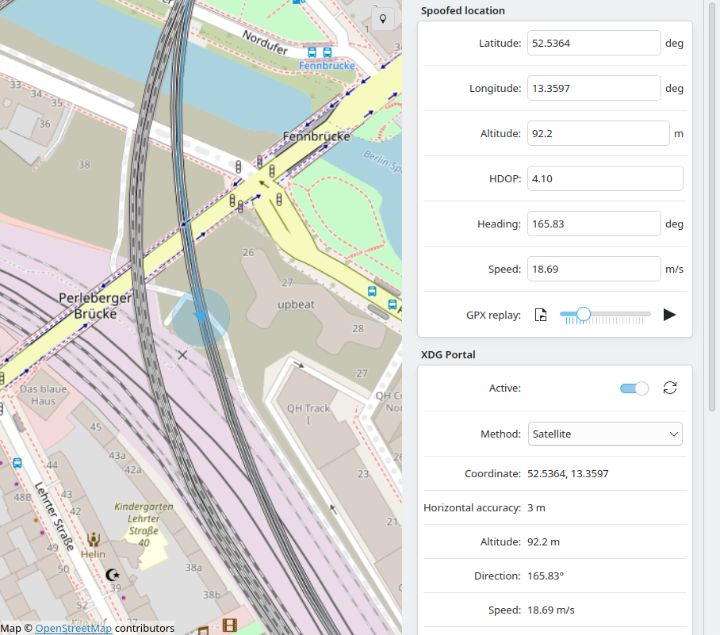Open the OpenStreetMap attribution link
This screenshot has width=720, height=635.
click(x=73, y=628)
